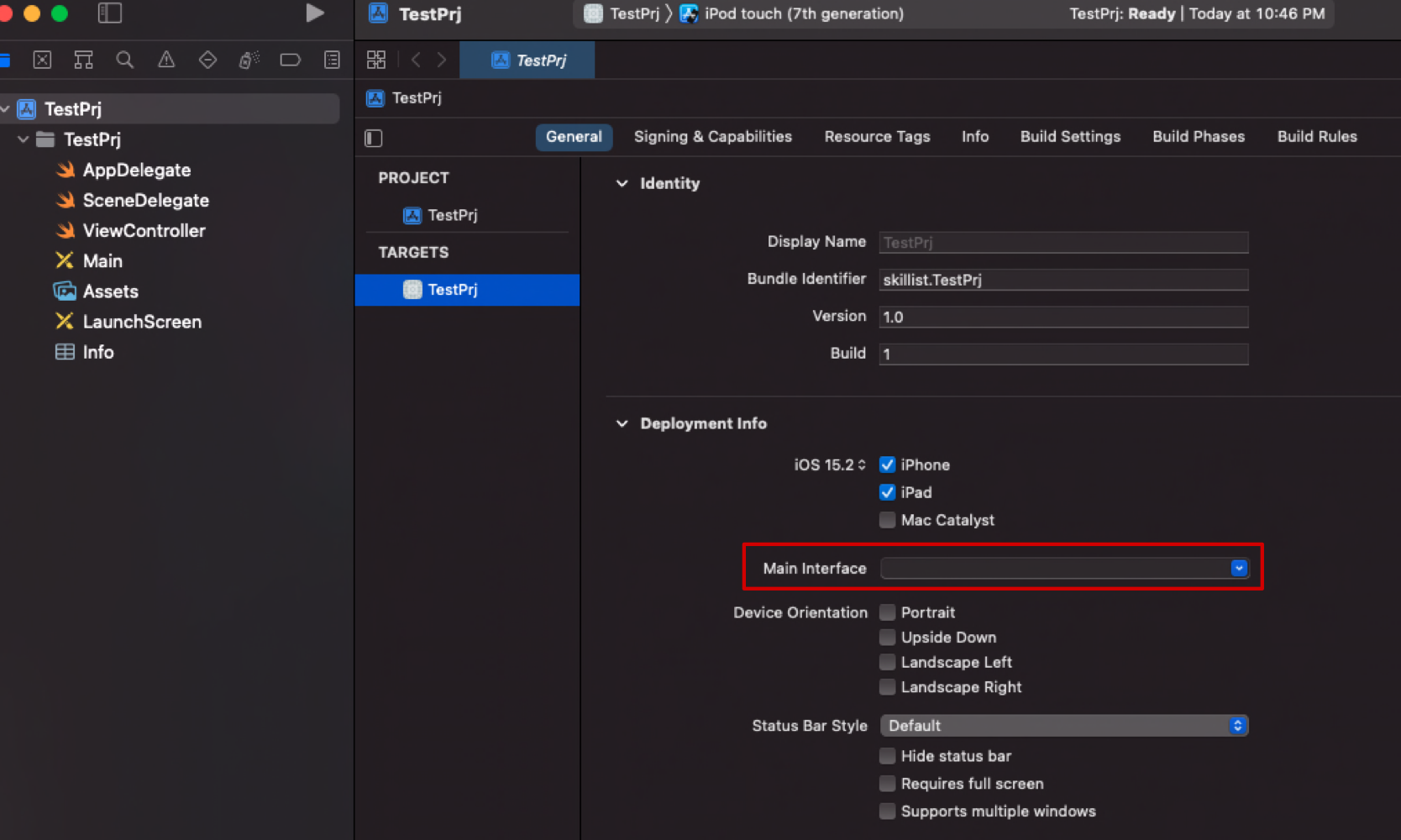Check Supports multiple windows
1401x840 pixels.
[x=887, y=811]
